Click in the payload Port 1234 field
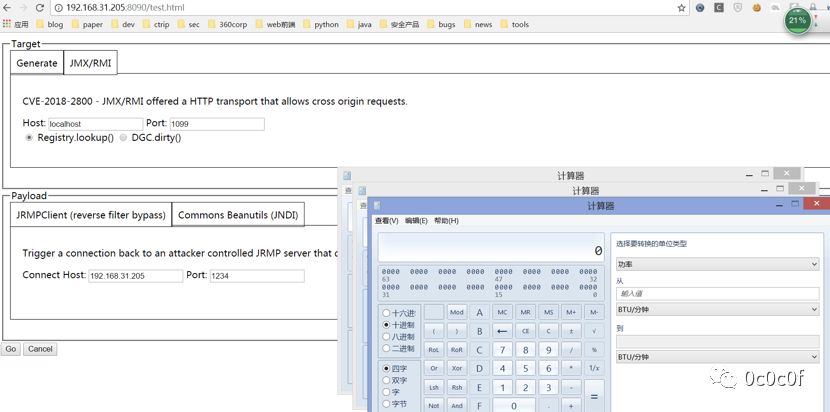Image resolution: width=830 pixels, height=412 pixels. (257, 276)
